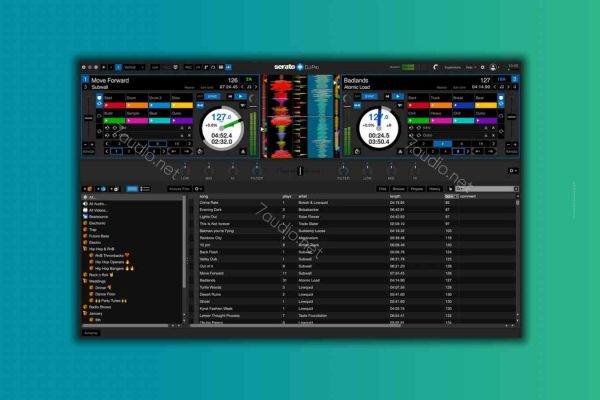Image resolution: width=600 pixels, height=400 pixels.
Task: Toggle the active 4-beat auto loop on deck 2
Action: [443, 144]
